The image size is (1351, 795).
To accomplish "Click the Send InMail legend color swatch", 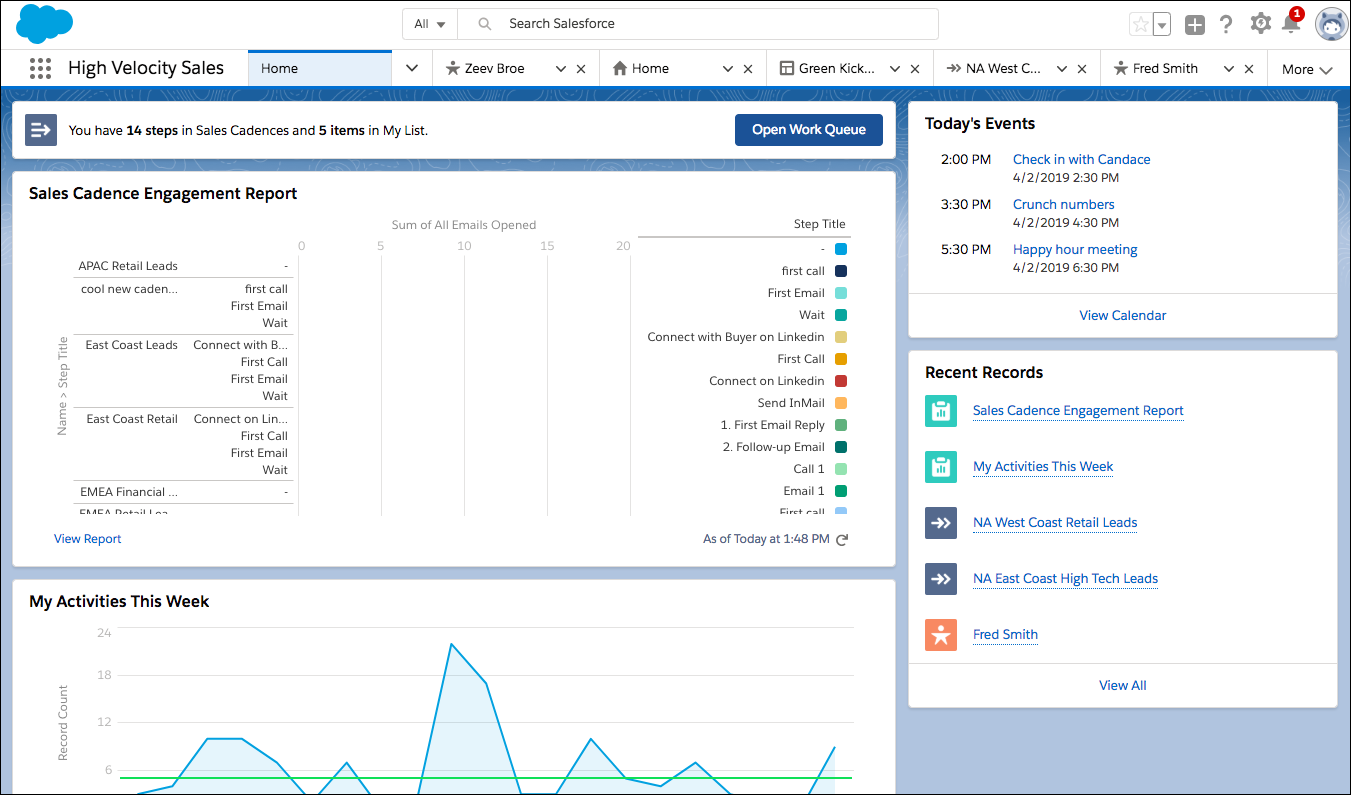I will pyautogui.click(x=841, y=403).
